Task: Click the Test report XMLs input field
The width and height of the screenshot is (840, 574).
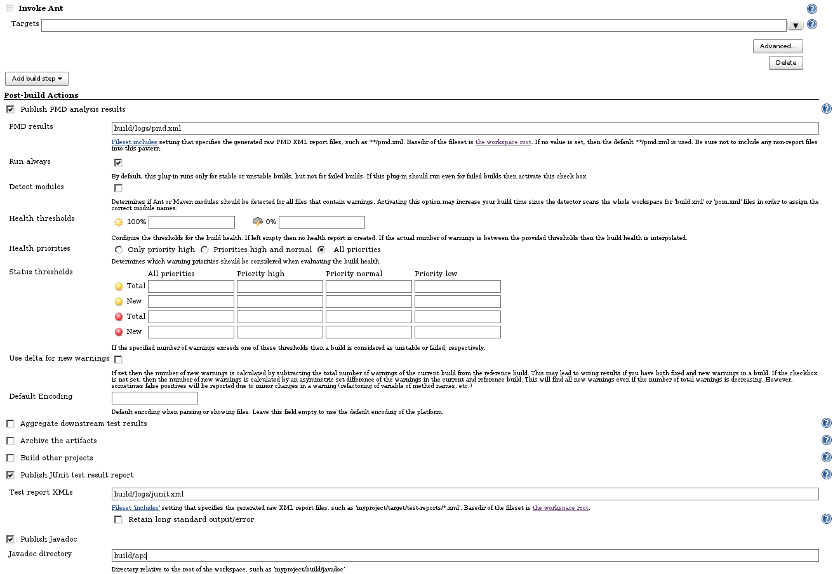Action: point(465,494)
